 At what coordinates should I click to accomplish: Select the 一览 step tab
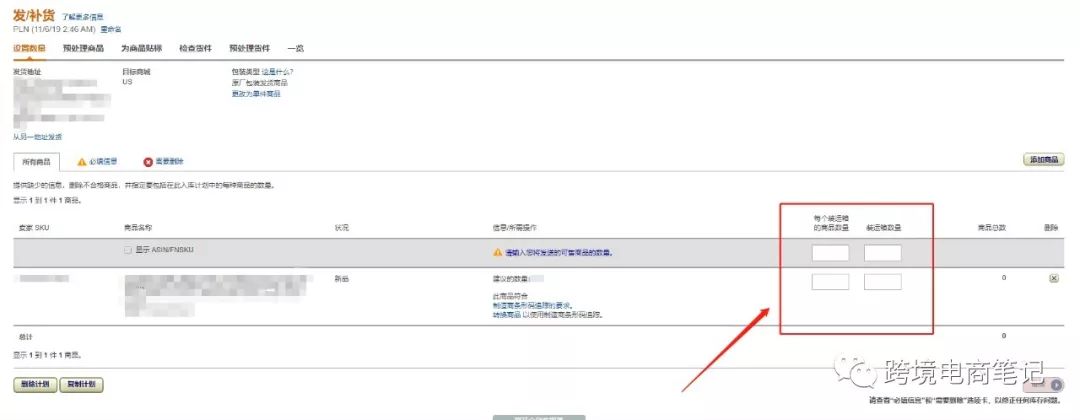(295, 47)
